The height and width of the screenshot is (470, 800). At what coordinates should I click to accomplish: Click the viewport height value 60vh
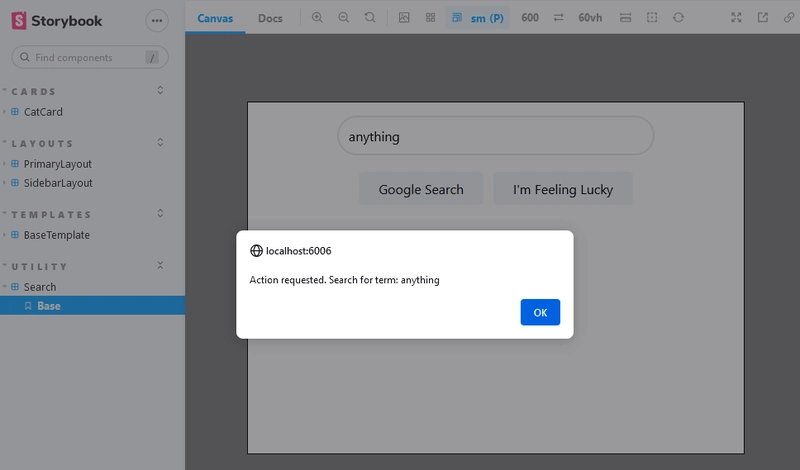coord(590,18)
